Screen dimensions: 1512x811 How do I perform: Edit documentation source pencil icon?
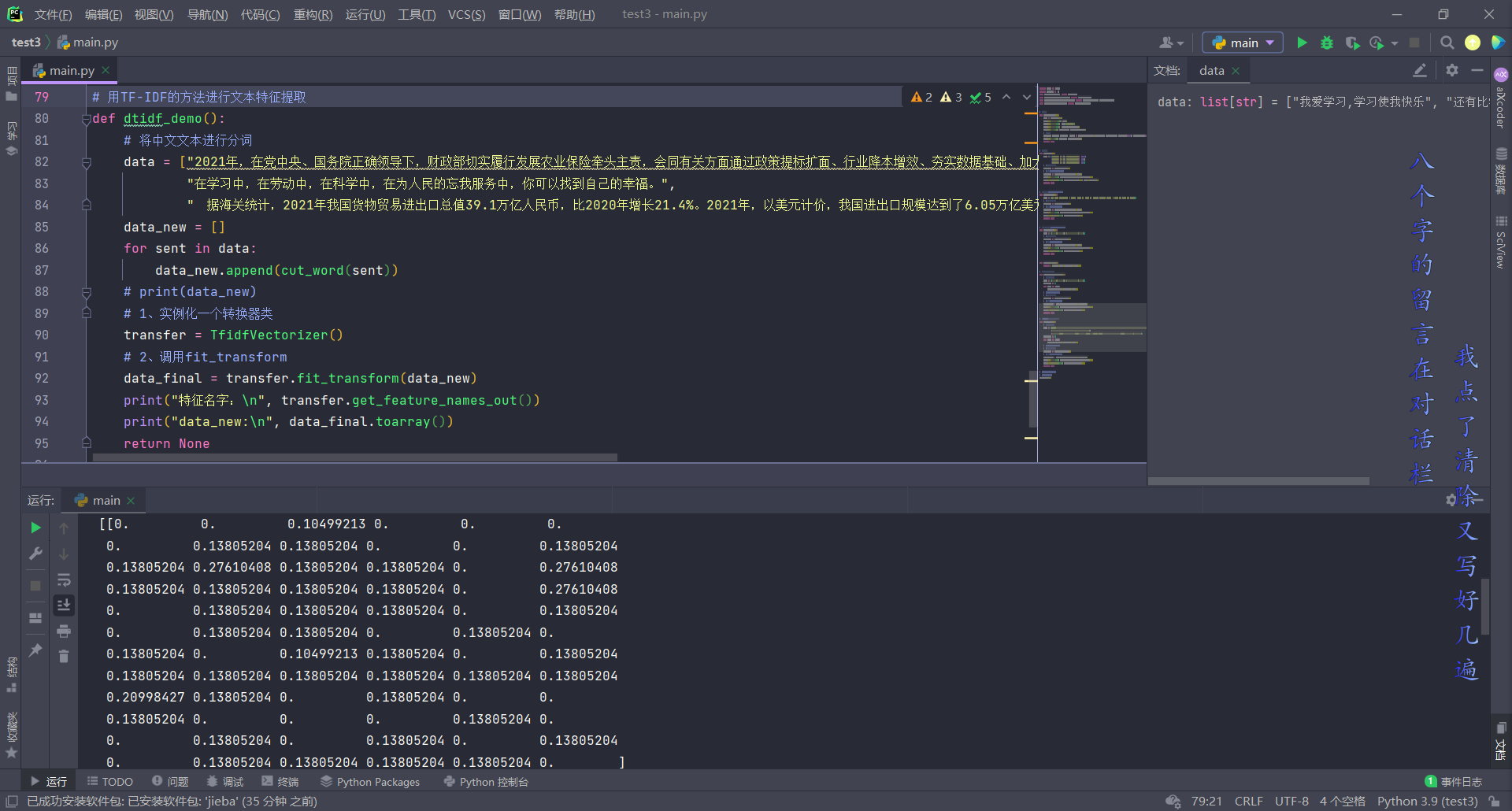point(1420,70)
